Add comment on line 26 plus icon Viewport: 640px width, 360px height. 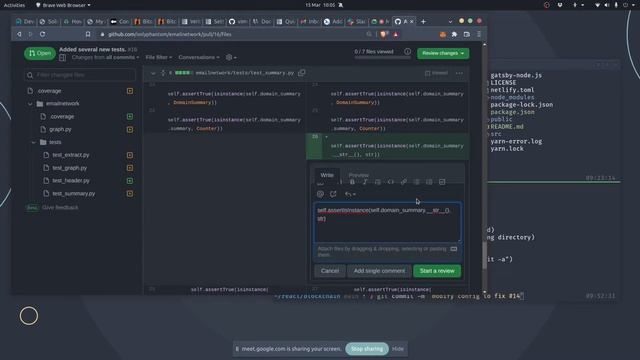pos(326,137)
